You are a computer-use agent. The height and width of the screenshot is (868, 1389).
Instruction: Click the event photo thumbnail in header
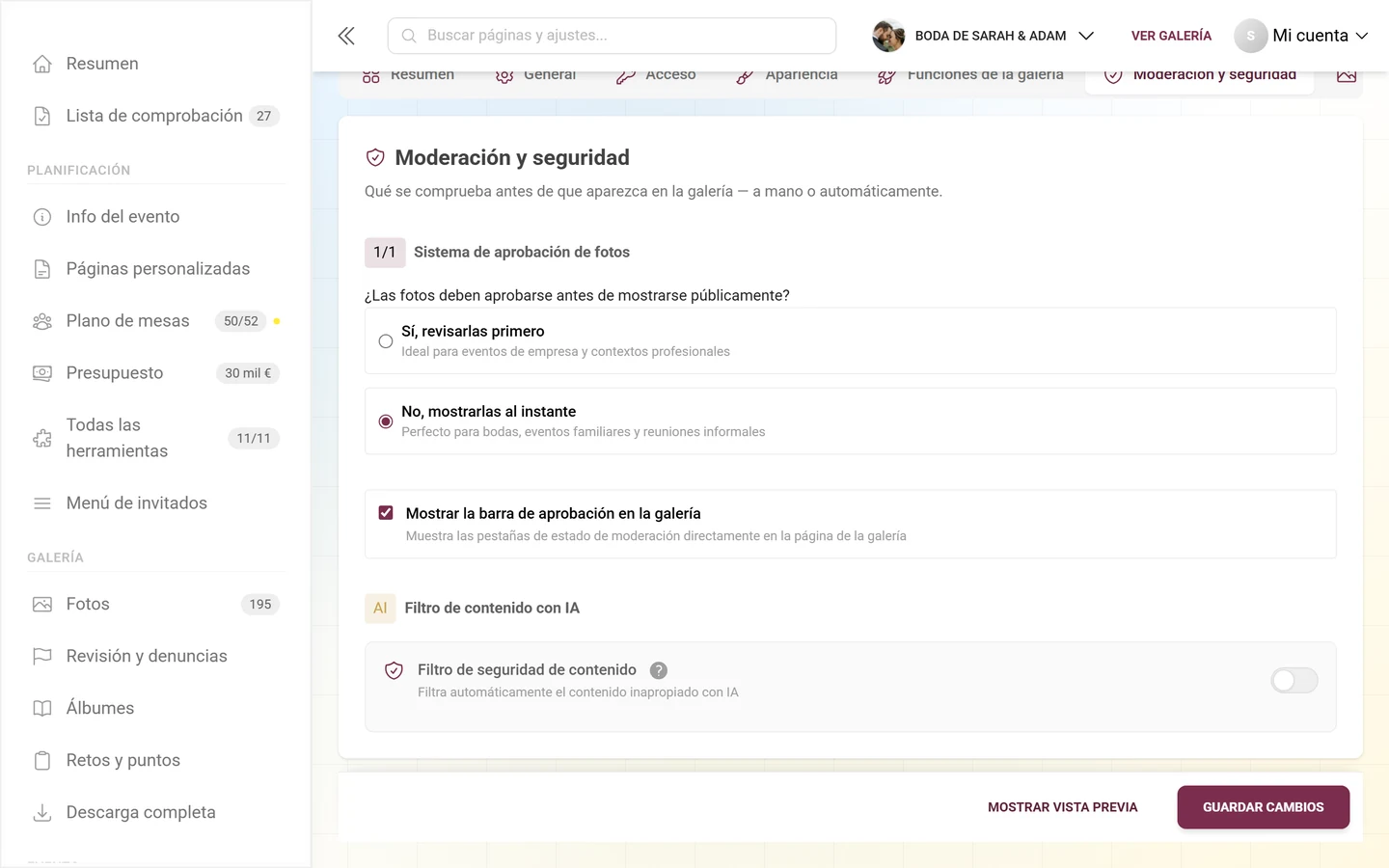[888, 36]
